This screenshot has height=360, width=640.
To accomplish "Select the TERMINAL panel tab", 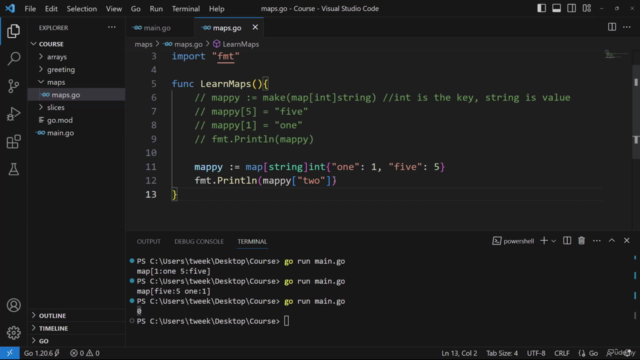I will point(252,241).
